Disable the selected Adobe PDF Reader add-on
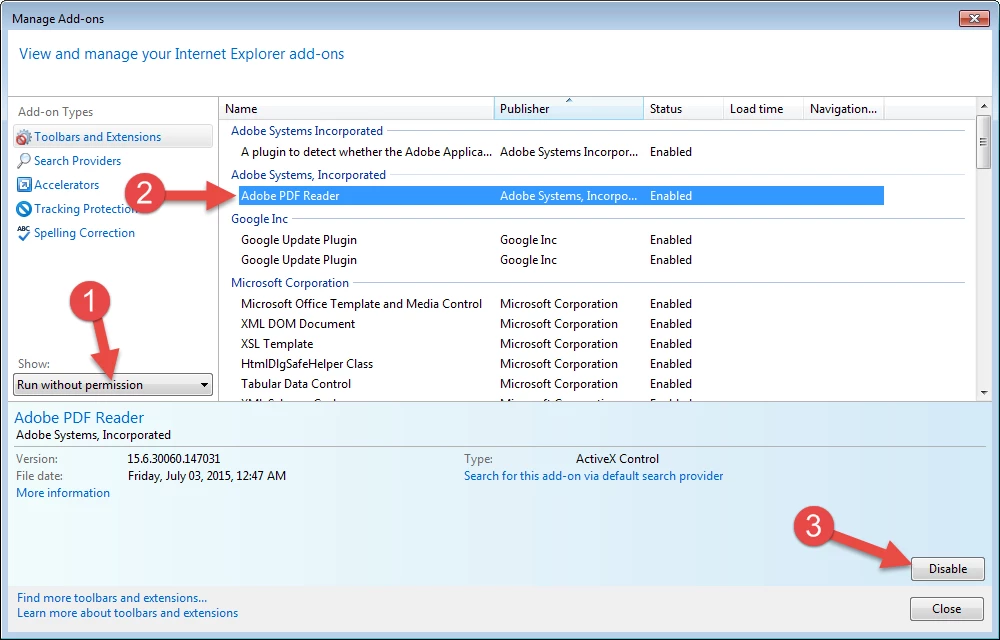 [948, 569]
